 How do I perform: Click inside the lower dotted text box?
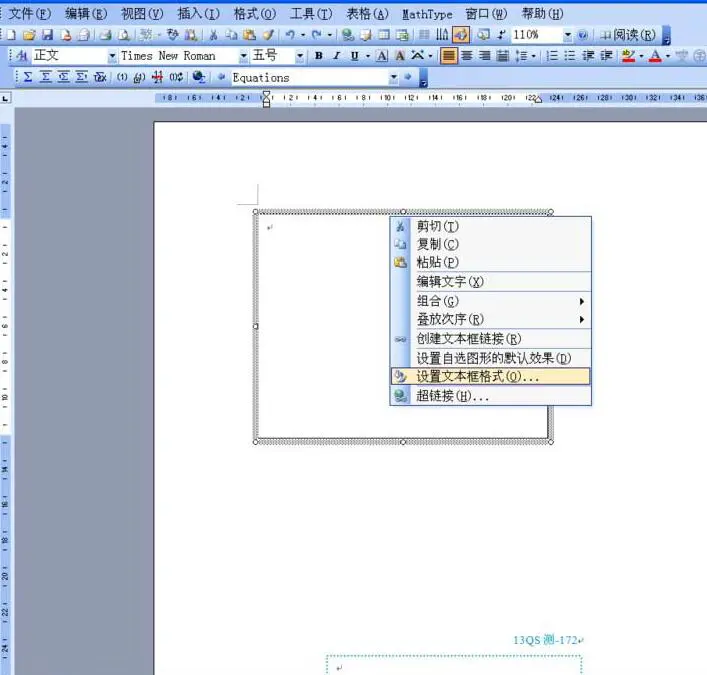click(453, 666)
